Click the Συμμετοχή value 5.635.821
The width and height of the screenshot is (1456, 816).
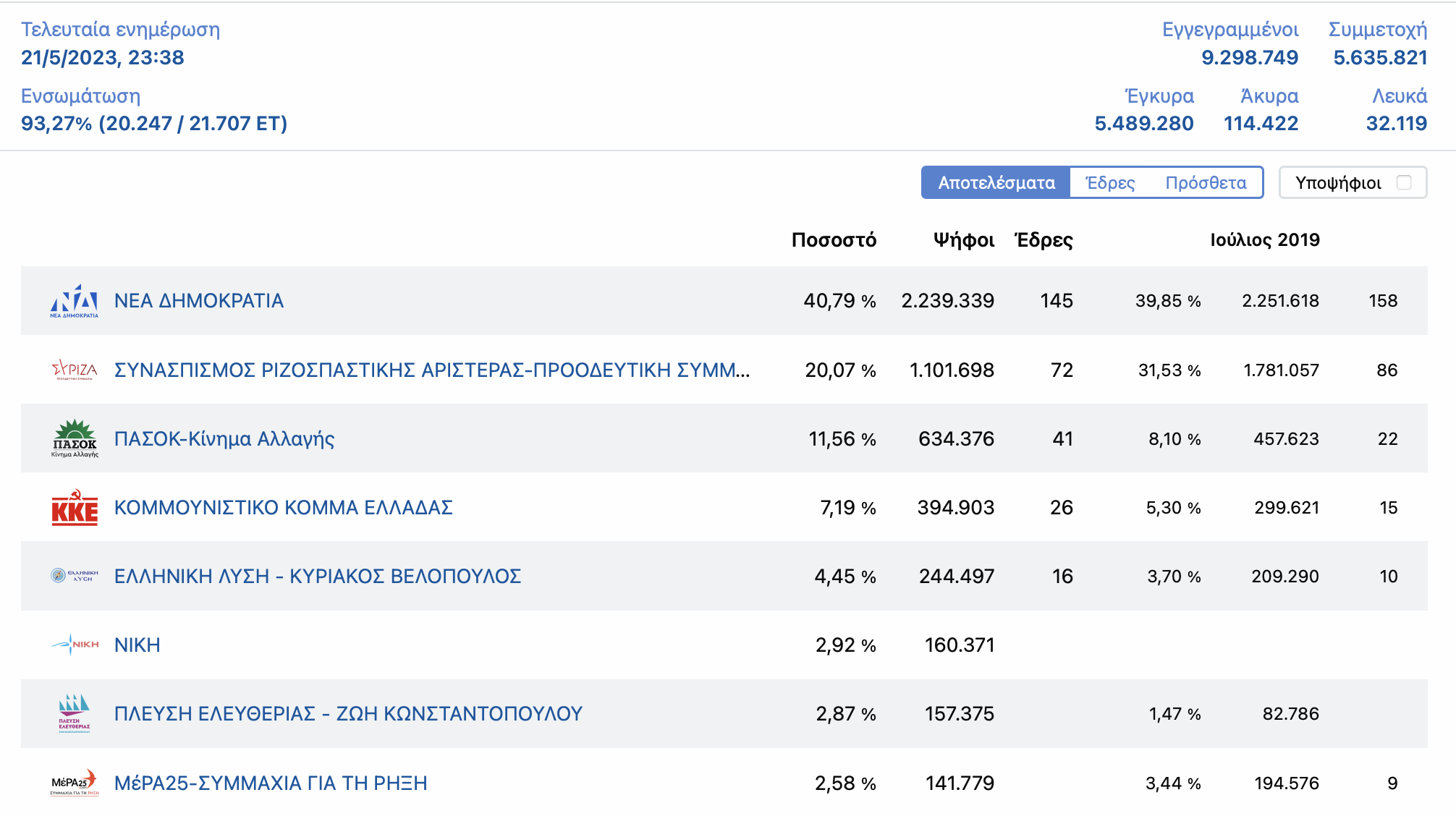click(1380, 58)
